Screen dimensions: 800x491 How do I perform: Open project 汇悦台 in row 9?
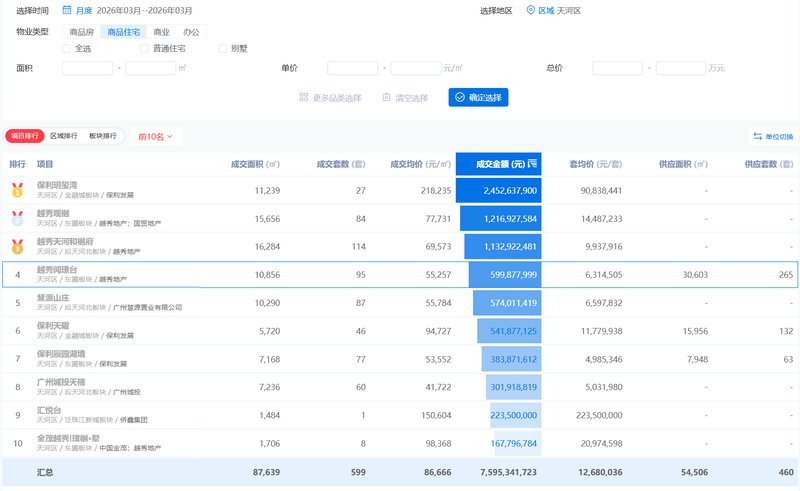point(49,410)
